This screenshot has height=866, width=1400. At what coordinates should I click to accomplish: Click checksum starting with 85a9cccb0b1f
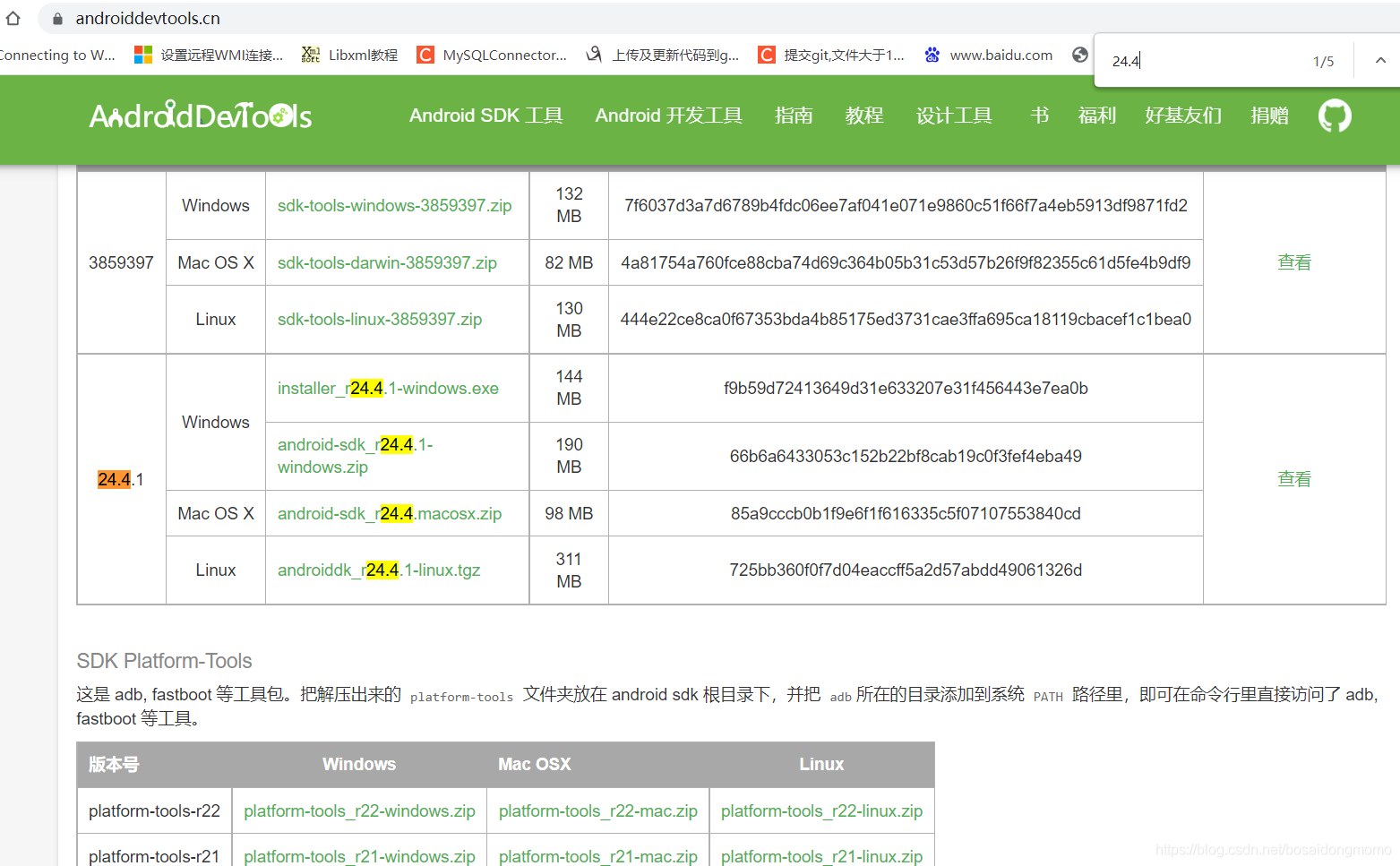(906, 513)
